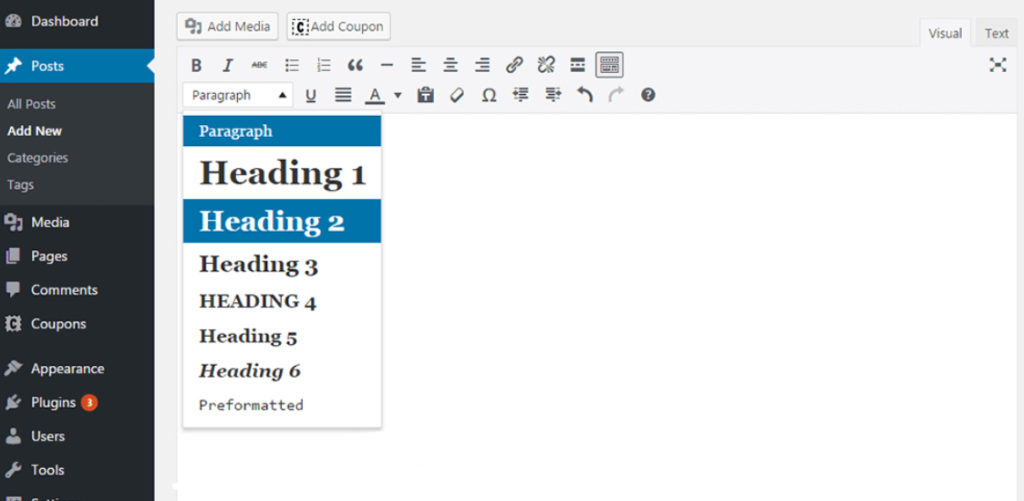Remove link with the unlink icon
Image resolution: width=1024 pixels, height=501 pixels.
pyautogui.click(x=546, y=65)
